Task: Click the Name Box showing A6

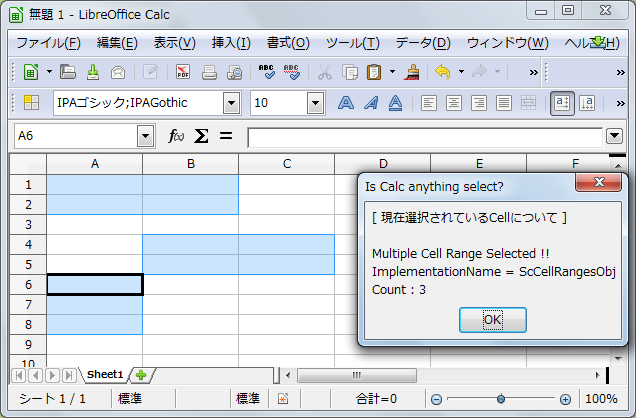Action: click(76, 136)
